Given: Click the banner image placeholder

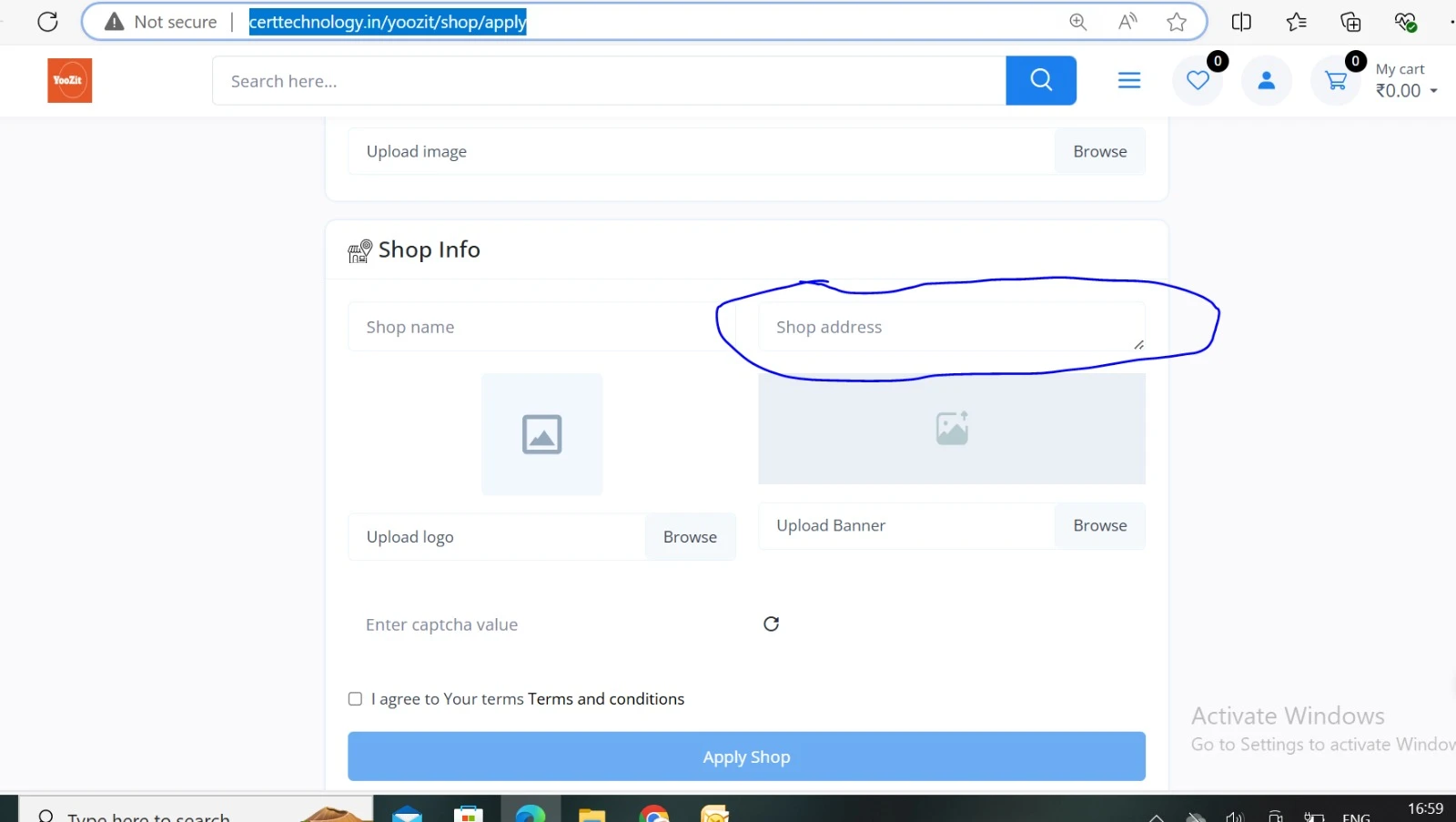Looking at the screenshot, I should [951, 428].
